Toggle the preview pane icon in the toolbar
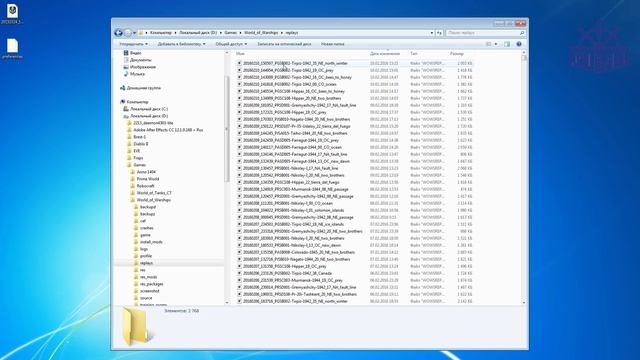This screenshot has height=360, width=640. click(x=507, y=44)
